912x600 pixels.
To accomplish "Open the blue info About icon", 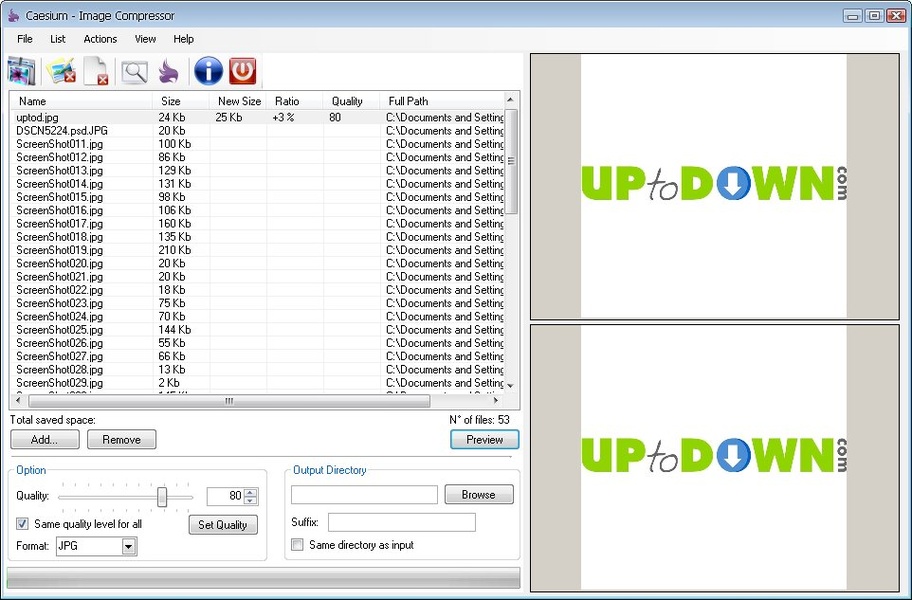I will (208, 72).
